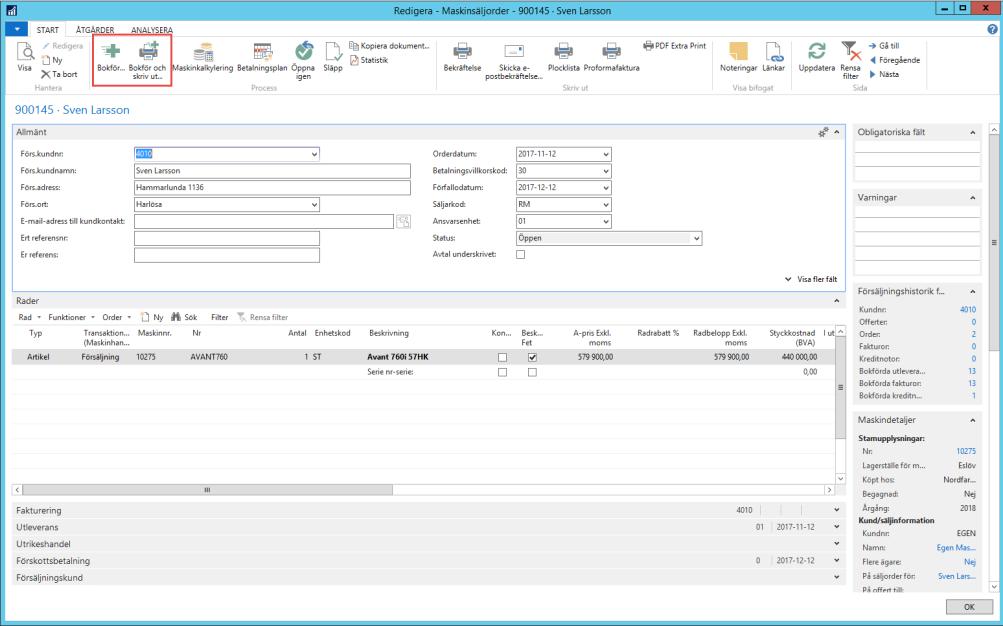Open the Kundnr 4010 link in Försäljningshistorik
Image resolution: width=1003 pixels, height=626 pixels.
[968, 309]
